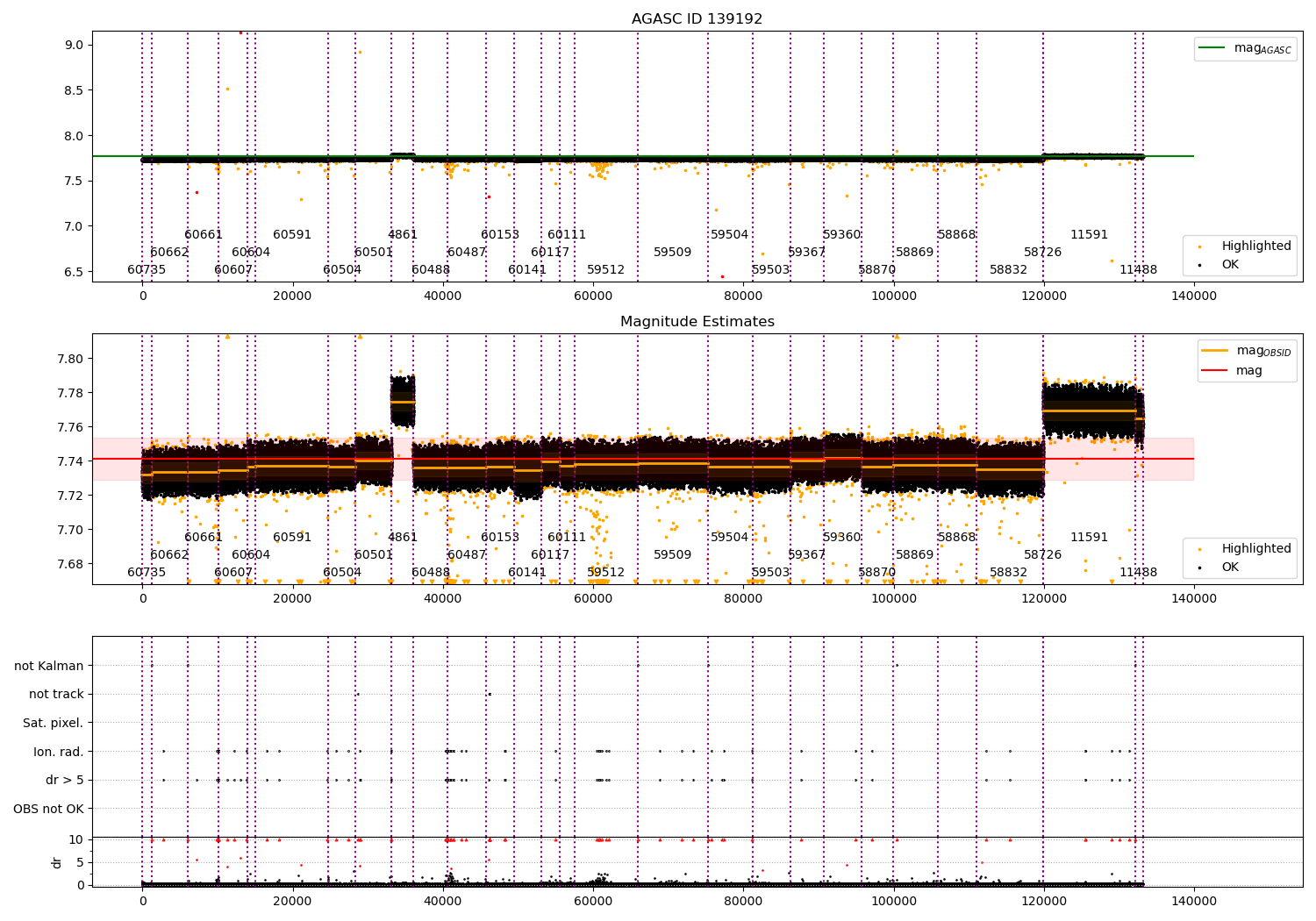Viewport: 1316px width, 921px height.
Task: Click obsid label 60607 in top plot
Action: [233, 270]
